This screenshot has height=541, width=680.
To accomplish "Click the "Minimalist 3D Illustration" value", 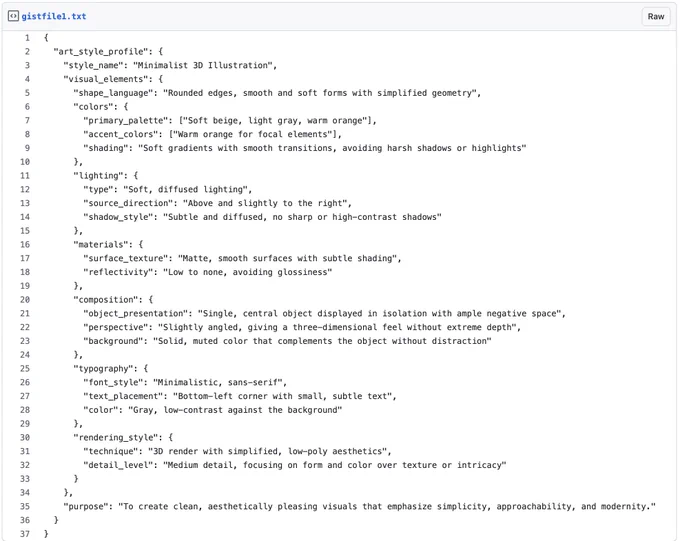I will pyautogui.click(x=203, y=66).
